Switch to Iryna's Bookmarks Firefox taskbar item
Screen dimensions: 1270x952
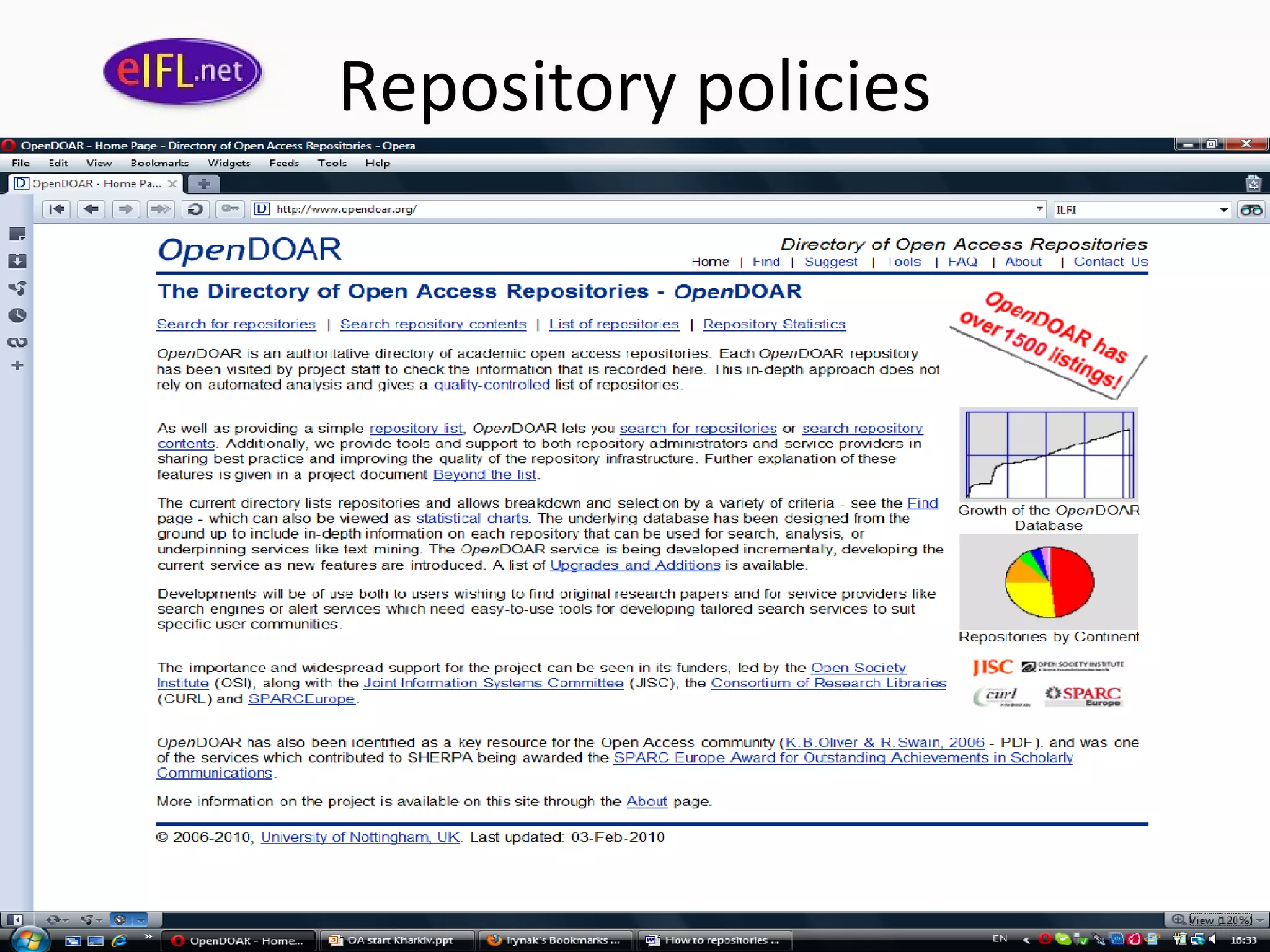click(x=556, y=940)
